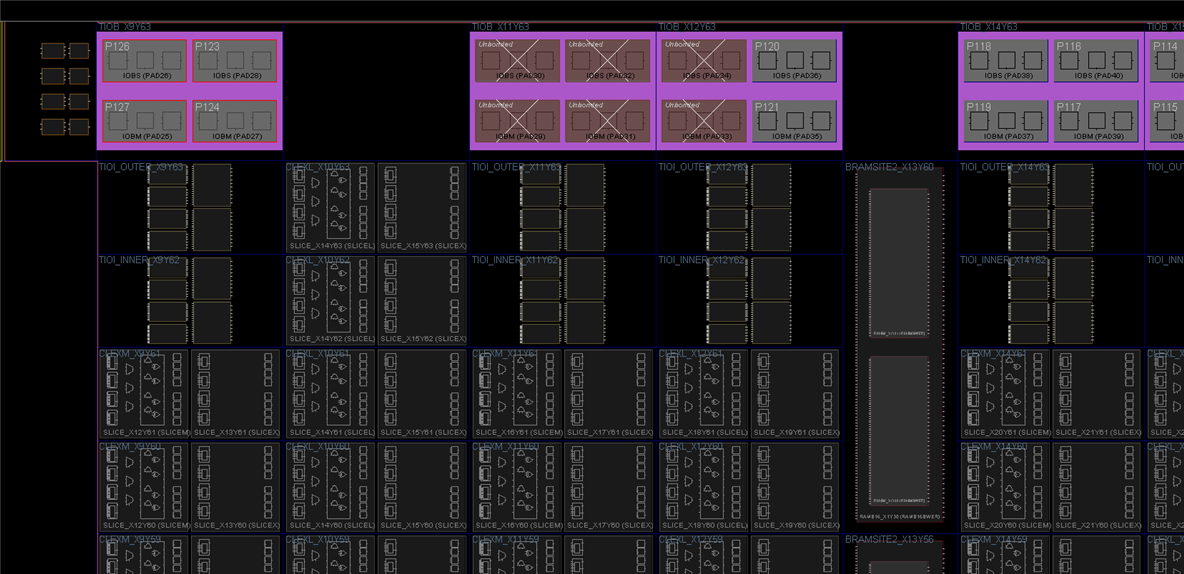Pick the P118 IOBS (PAD38) pad
Screen dimensions: 1184x574
coord(1007,60)
